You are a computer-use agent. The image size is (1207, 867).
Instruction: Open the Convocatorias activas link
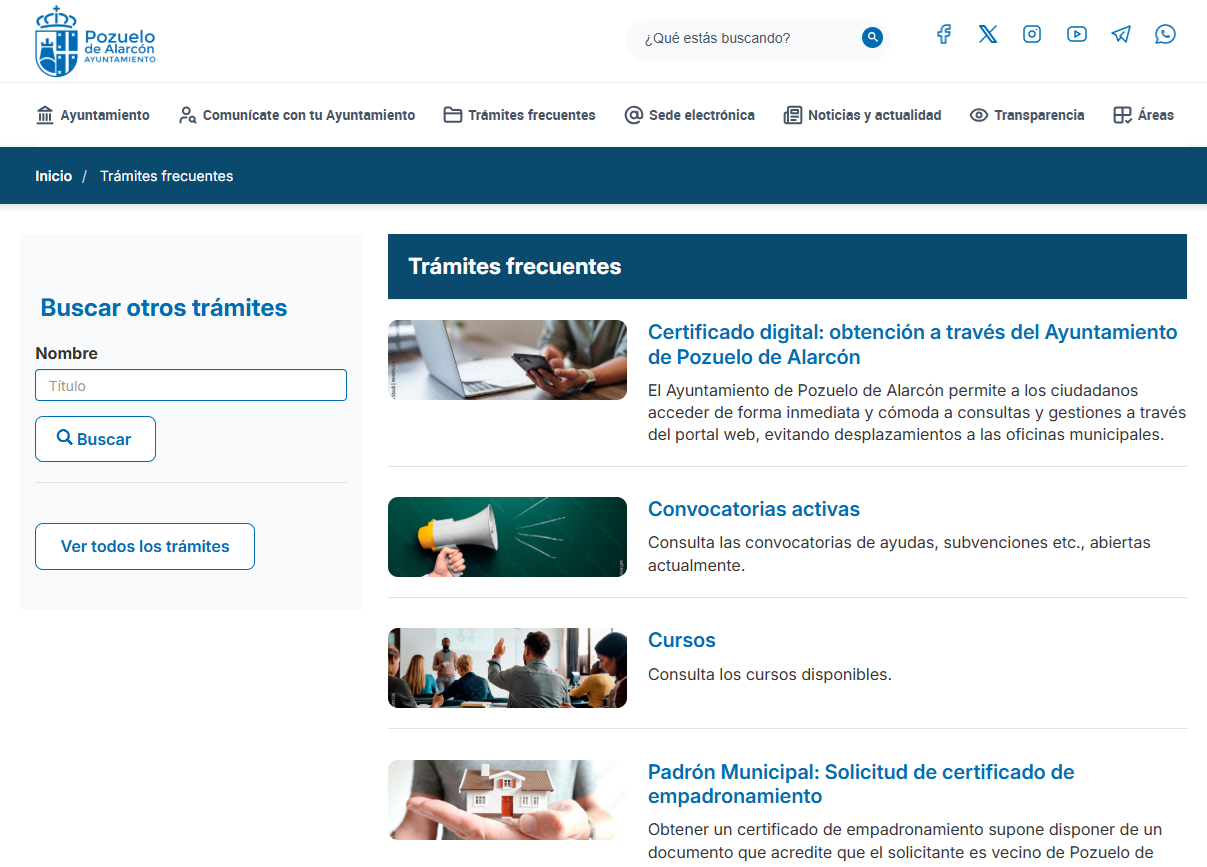[x=754, y=509]
